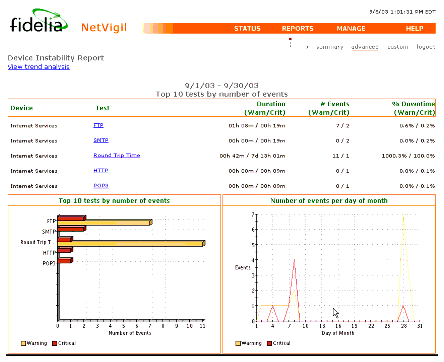Click the 7 / 2 events value
This screenshot has width=444, height=362.
point(342,126)
